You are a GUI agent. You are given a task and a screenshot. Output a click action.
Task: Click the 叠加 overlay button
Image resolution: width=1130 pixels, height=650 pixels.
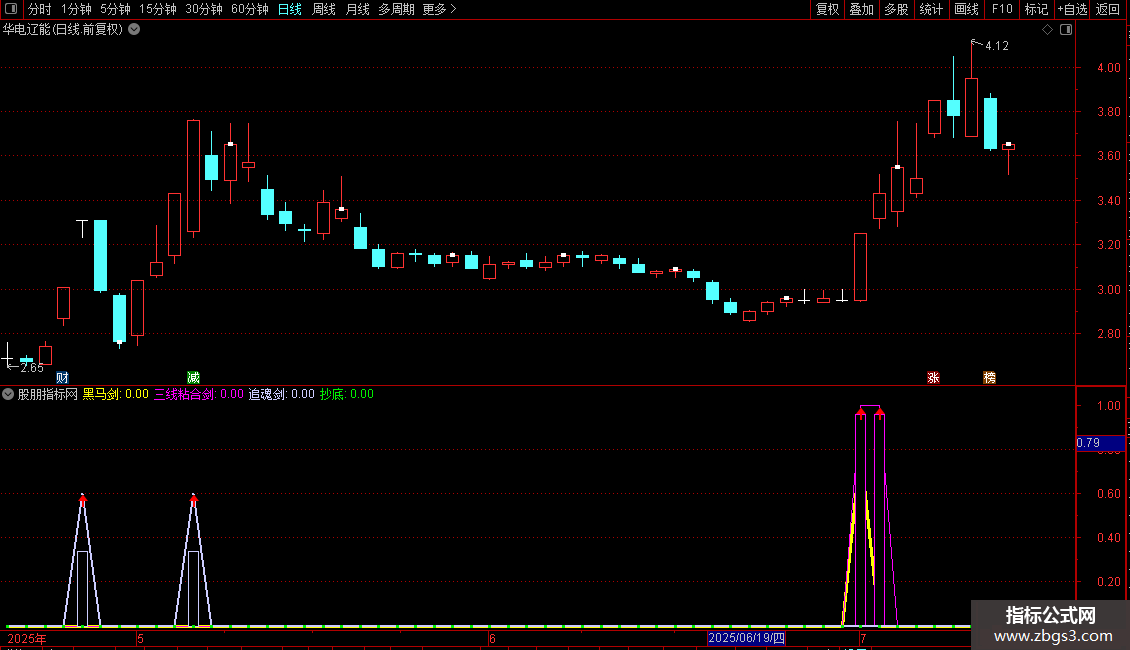[x=862, y=9]
